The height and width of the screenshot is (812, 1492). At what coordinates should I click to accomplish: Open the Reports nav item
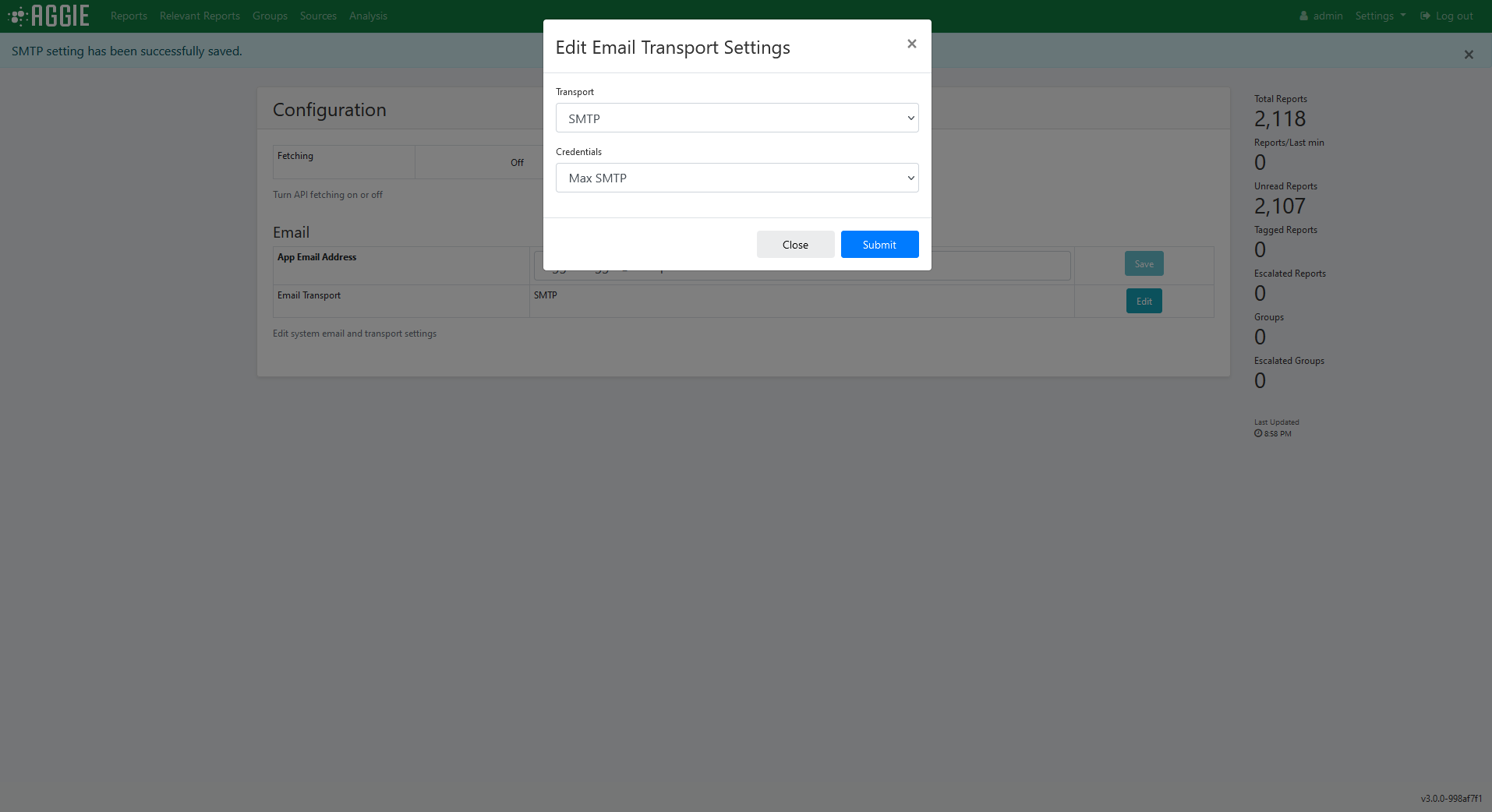click(129, 16)
